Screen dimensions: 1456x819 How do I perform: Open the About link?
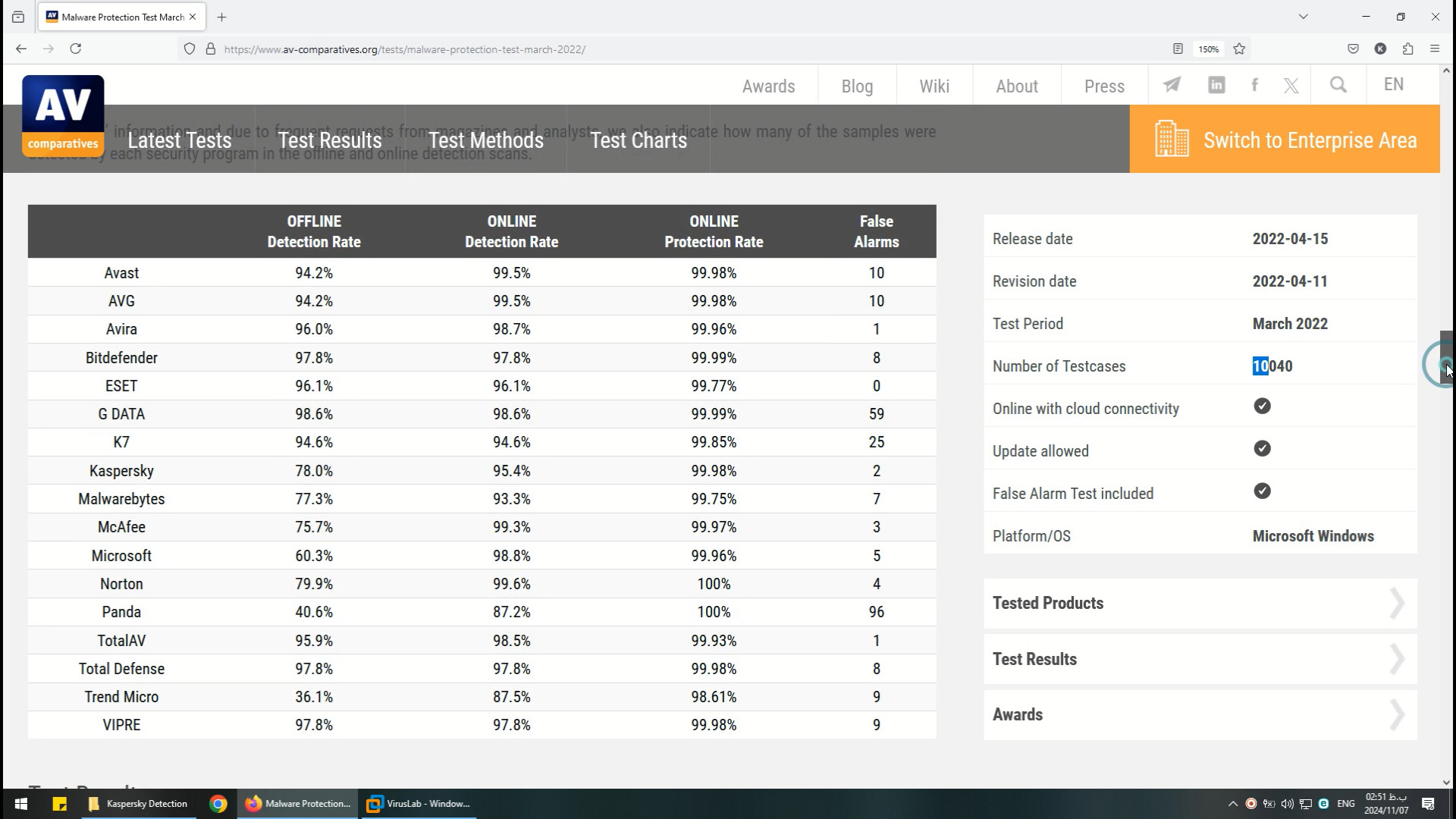(1017, 86)
